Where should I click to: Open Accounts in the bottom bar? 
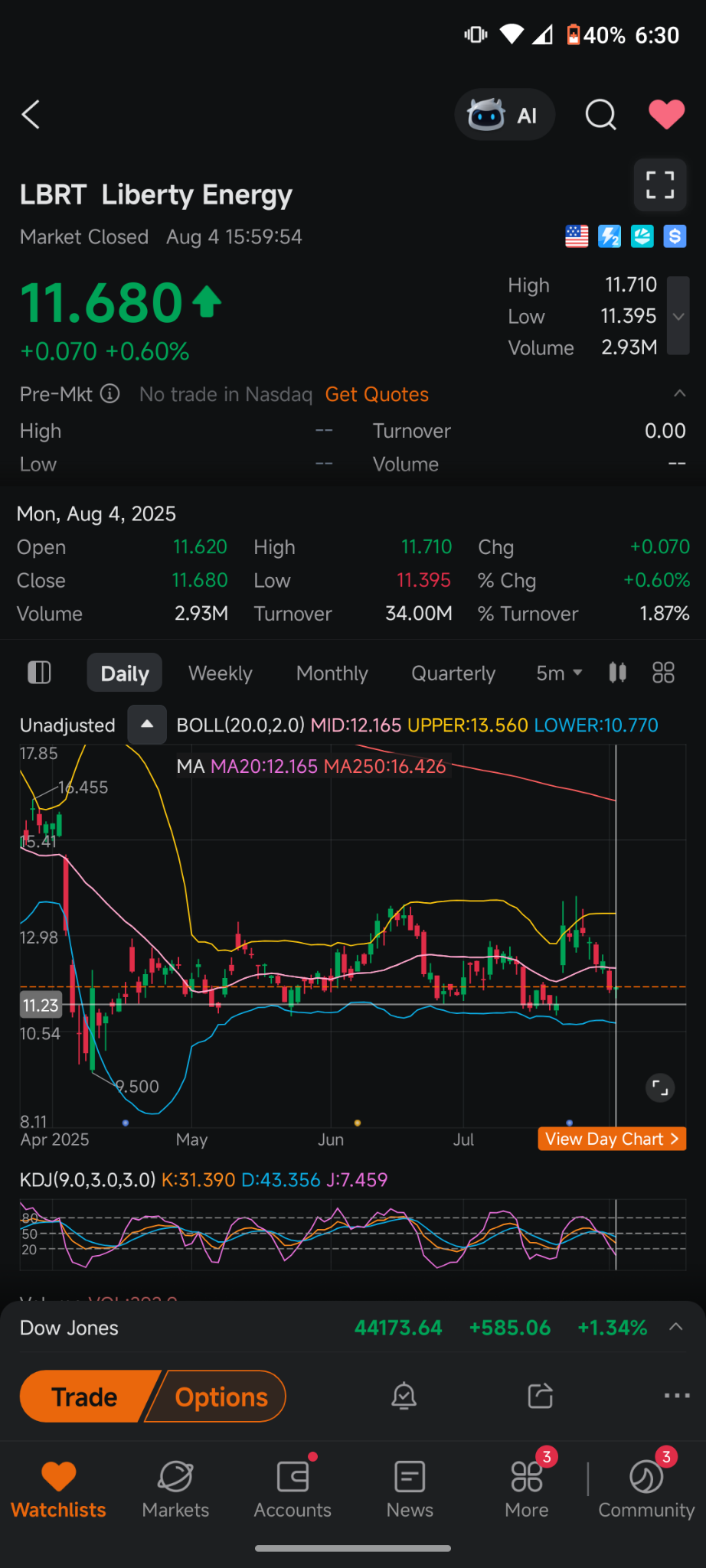[x=293, y=1489]
